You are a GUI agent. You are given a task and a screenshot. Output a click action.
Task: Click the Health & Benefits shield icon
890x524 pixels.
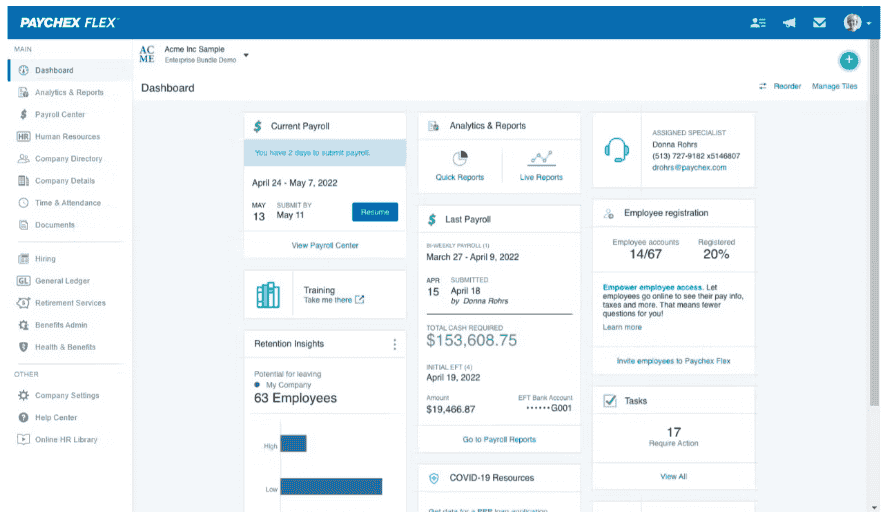tap(23, 347)
